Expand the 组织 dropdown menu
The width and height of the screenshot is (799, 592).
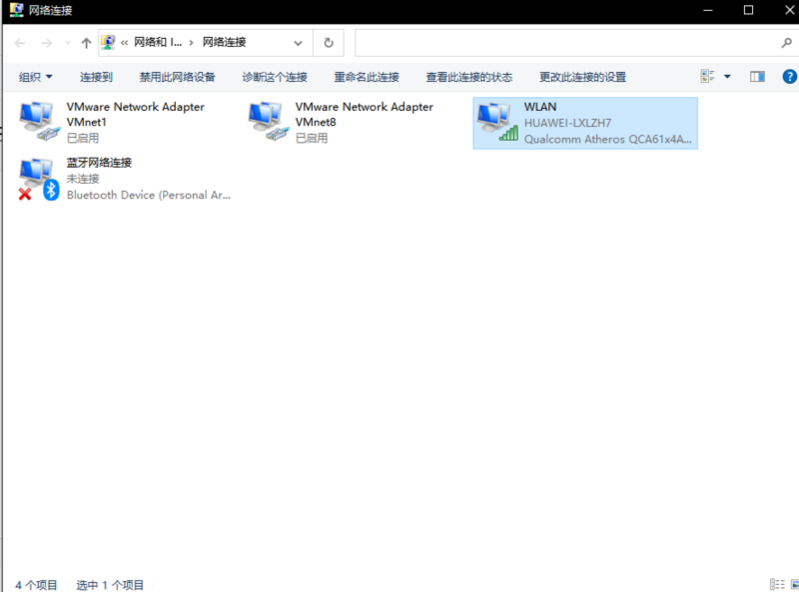[x=36, y=77]
